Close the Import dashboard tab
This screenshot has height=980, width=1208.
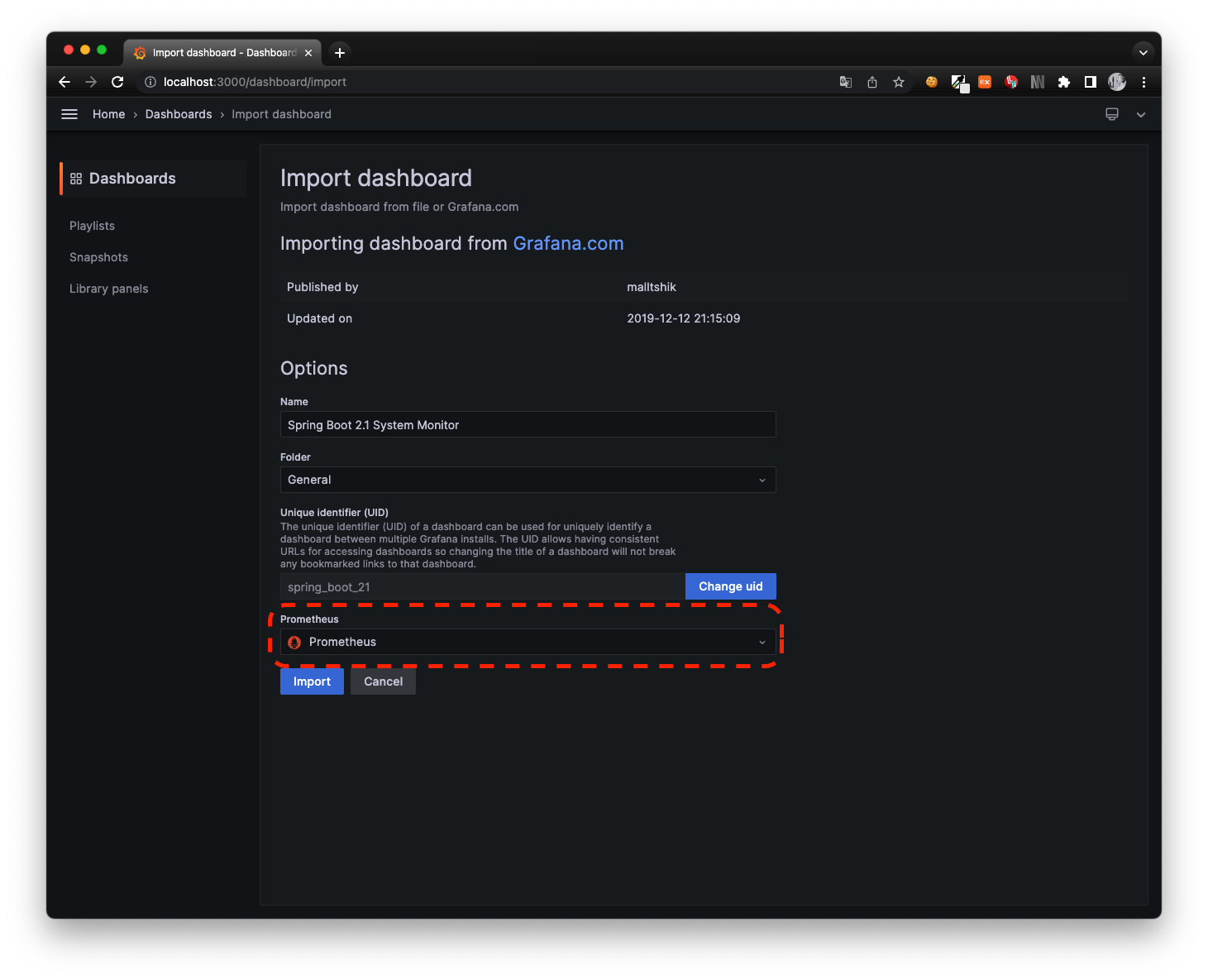308,53
